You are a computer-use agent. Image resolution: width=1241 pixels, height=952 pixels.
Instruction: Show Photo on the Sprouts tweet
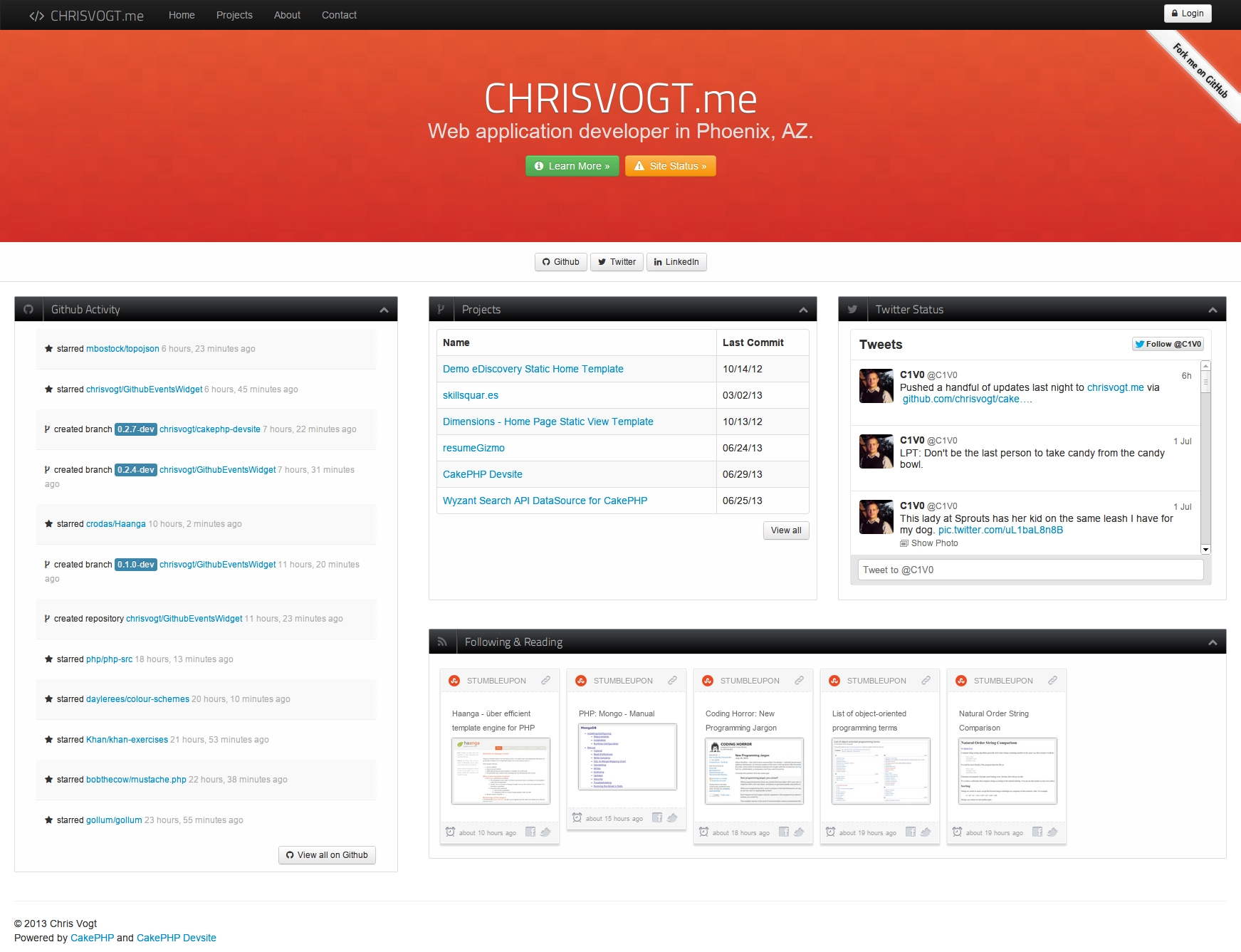[x=929, y=543]
